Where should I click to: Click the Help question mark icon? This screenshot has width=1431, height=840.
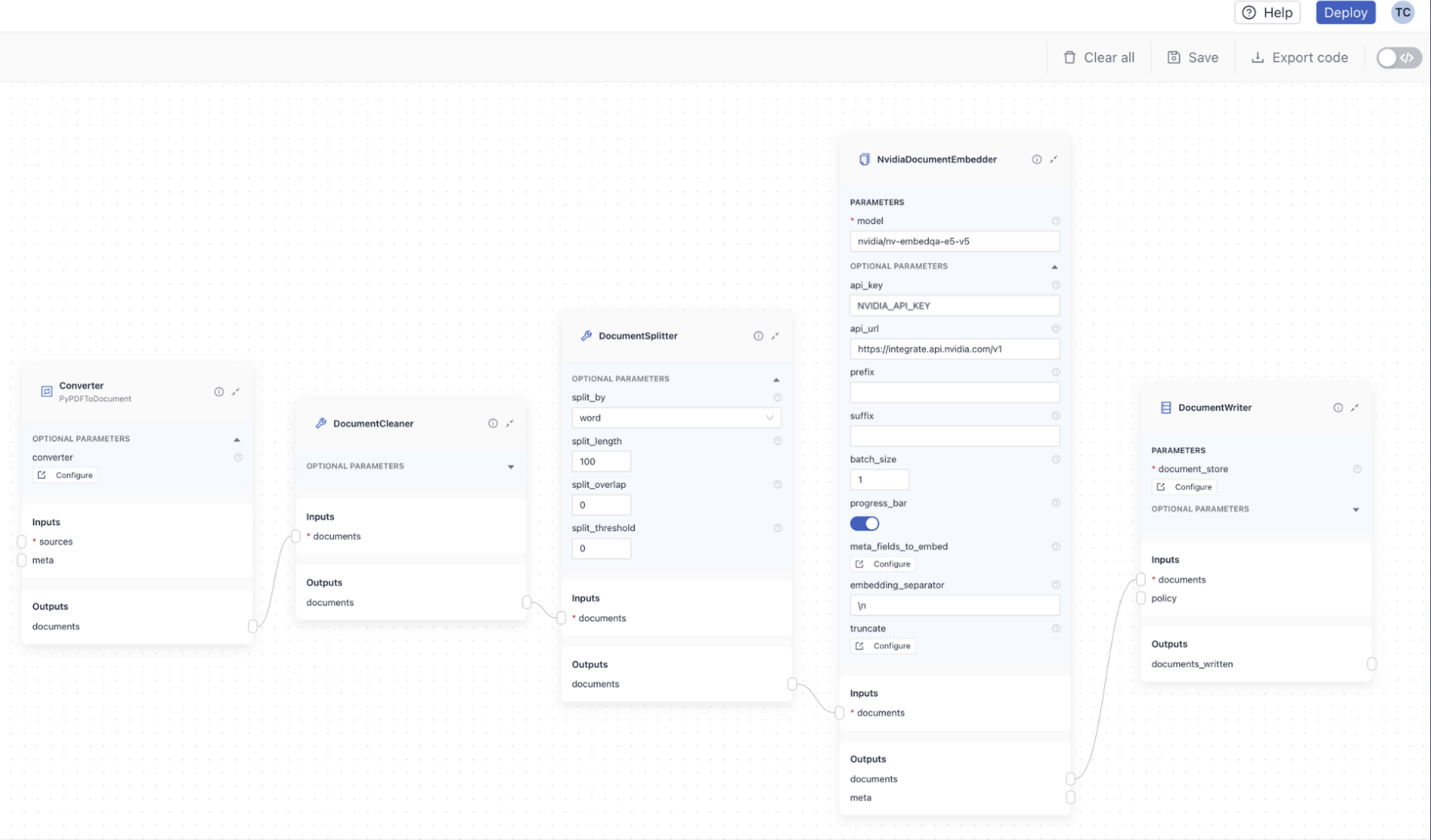(x=1248, y=12)
